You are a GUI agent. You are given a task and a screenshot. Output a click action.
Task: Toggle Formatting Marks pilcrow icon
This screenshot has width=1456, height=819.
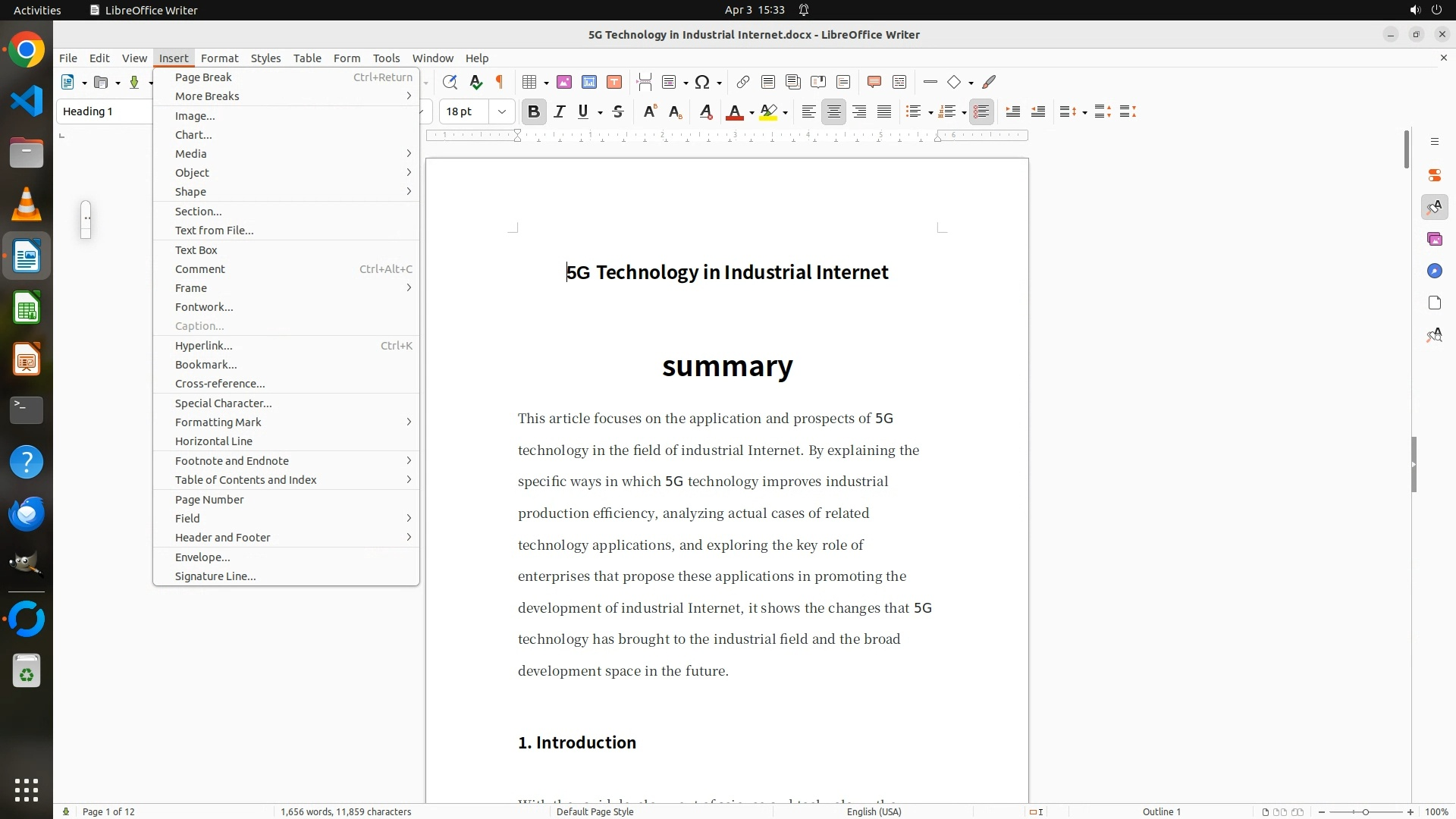(x=500, y=82)
